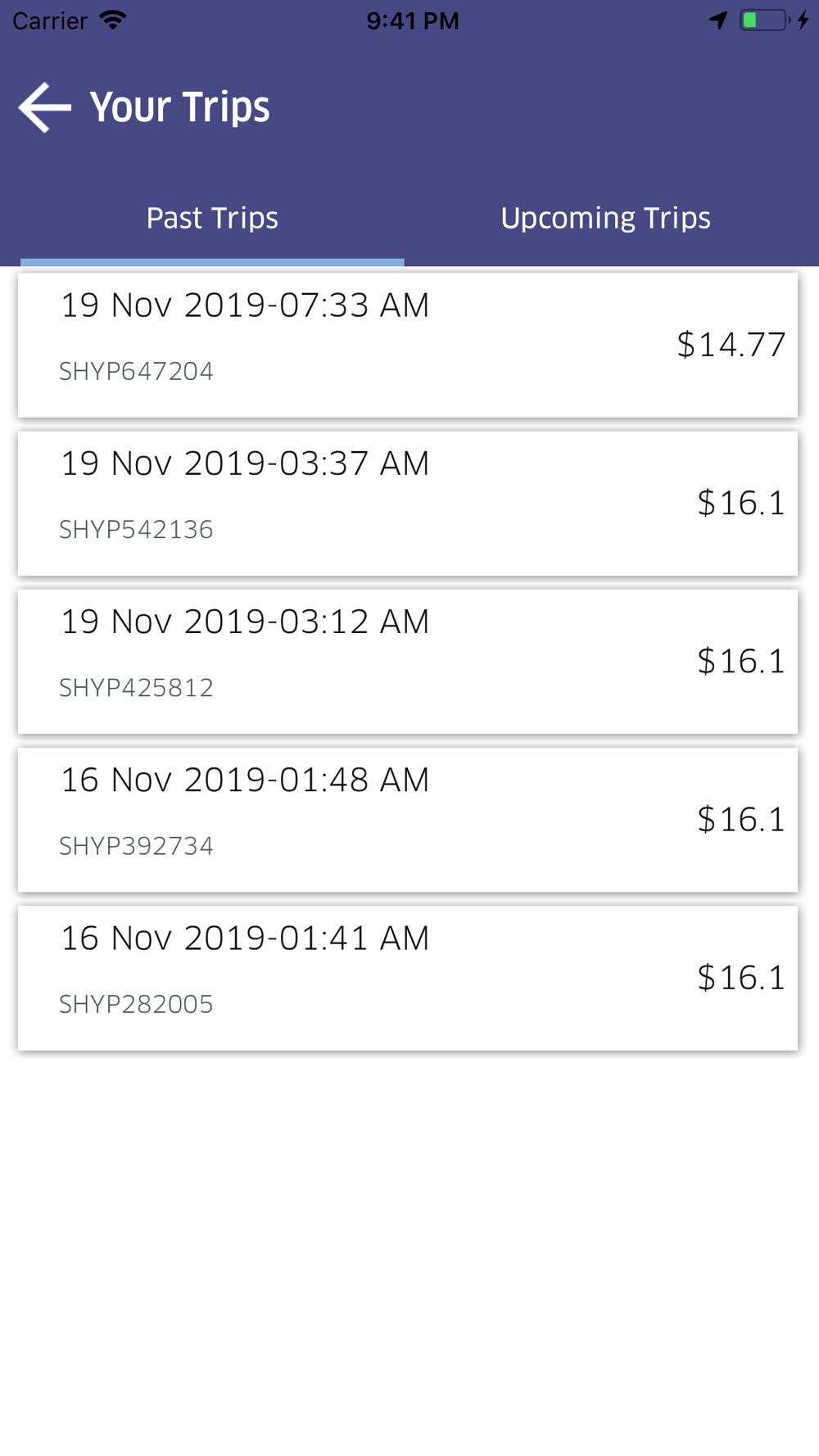Open the trip from 19 Nov 2019-03:12 AM
This screenshot has height=1456, width=819.
(x=408, y=661)
